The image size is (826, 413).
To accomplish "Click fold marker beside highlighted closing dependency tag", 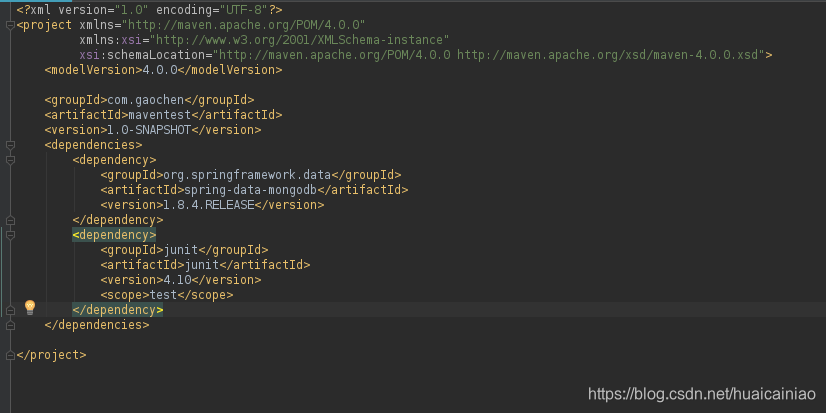I will [10, 310].
